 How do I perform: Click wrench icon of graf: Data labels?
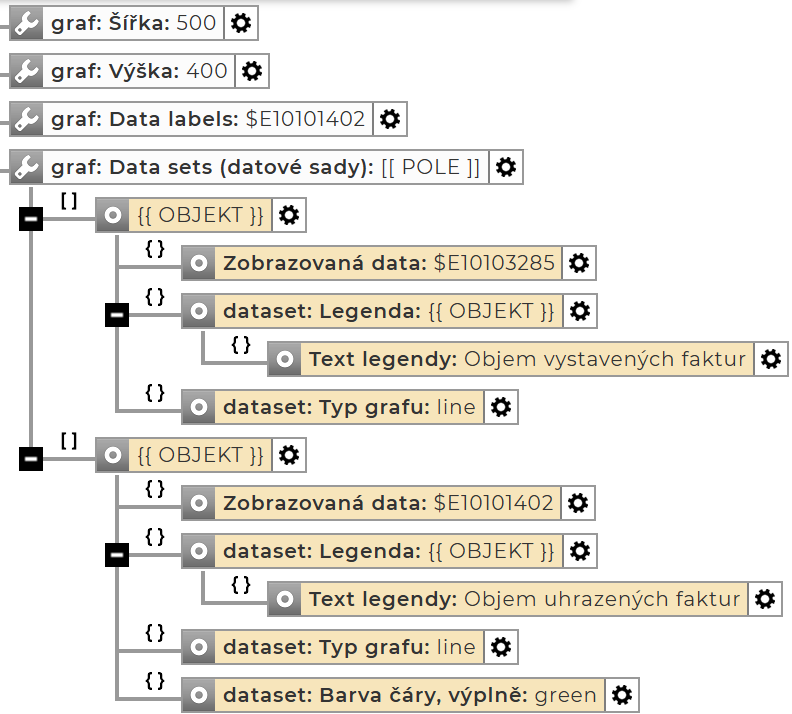tap(27, 119)
